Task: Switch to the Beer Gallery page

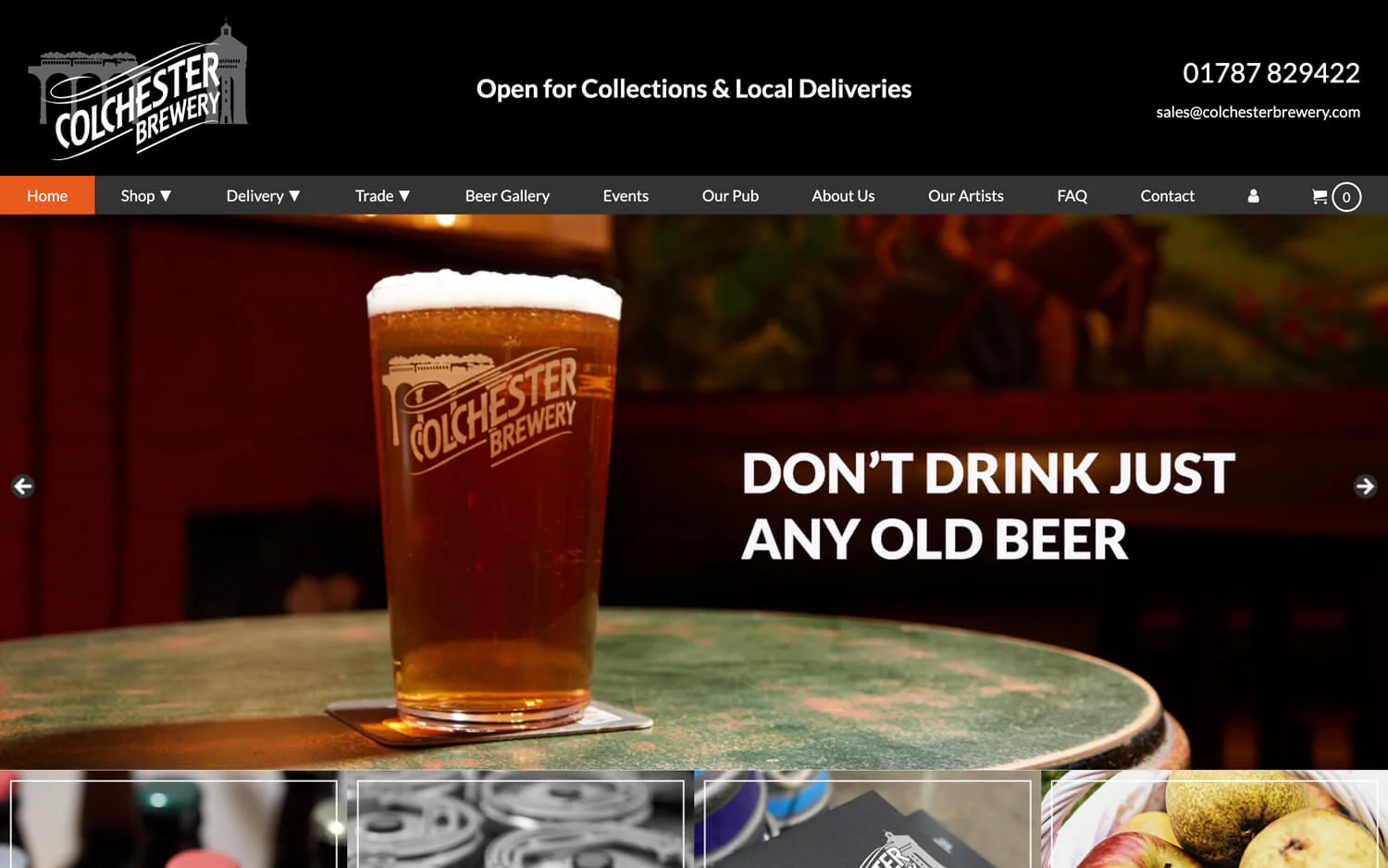Action: point(507,195)
